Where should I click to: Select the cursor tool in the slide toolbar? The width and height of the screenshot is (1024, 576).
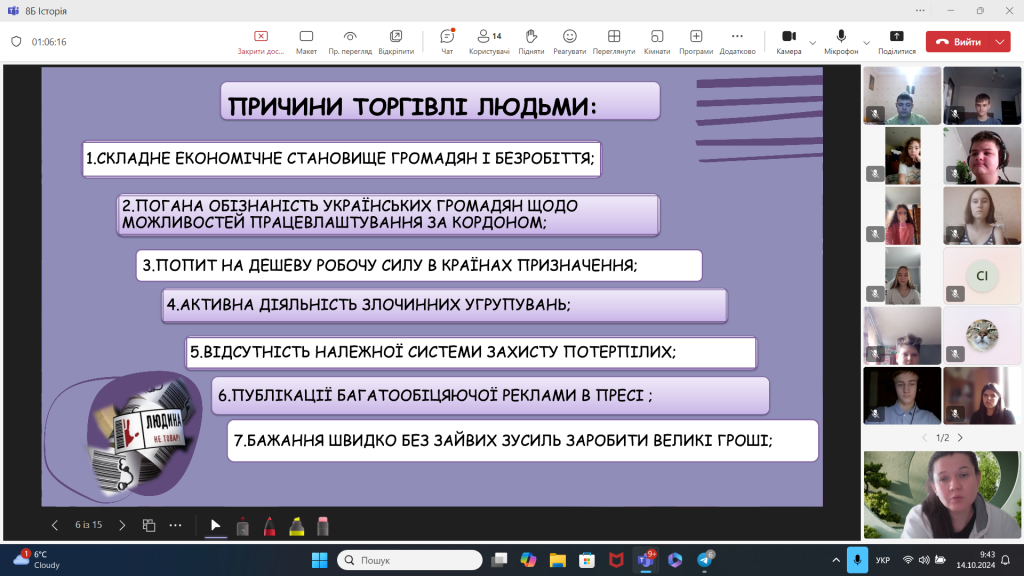click(x=215, y=524)
